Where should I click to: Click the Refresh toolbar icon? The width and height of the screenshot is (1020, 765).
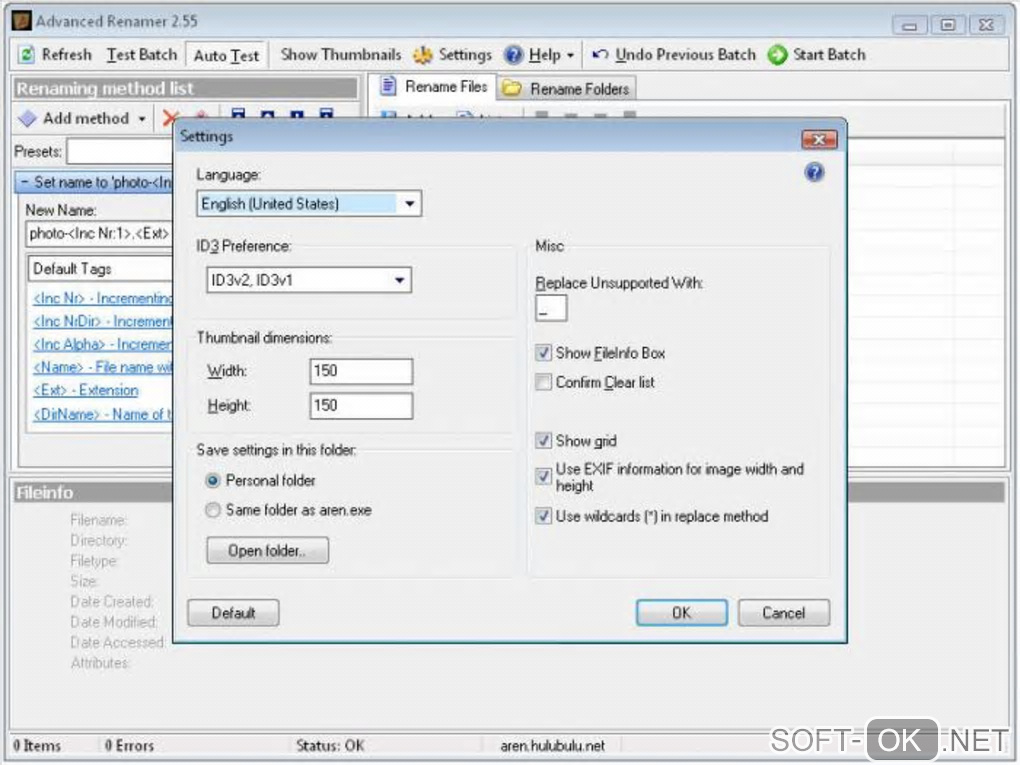click(x=27, y=55)
